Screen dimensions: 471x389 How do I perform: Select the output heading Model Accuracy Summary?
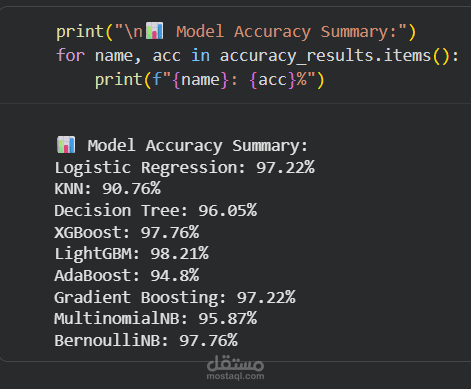pyautogui.click(x=198, y=146)
